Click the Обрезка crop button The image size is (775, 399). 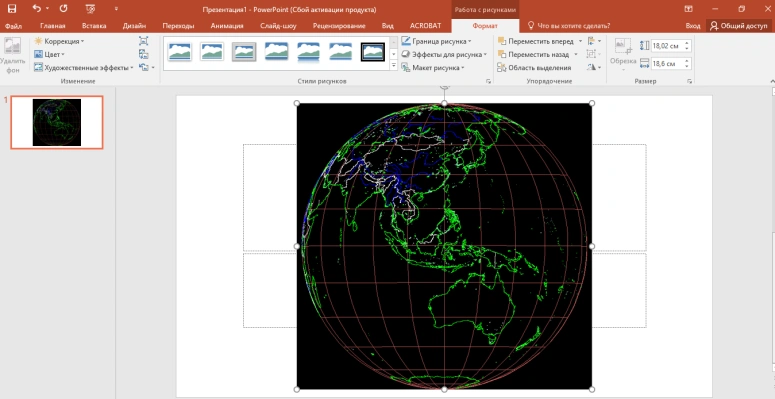[x=623, y=53]
